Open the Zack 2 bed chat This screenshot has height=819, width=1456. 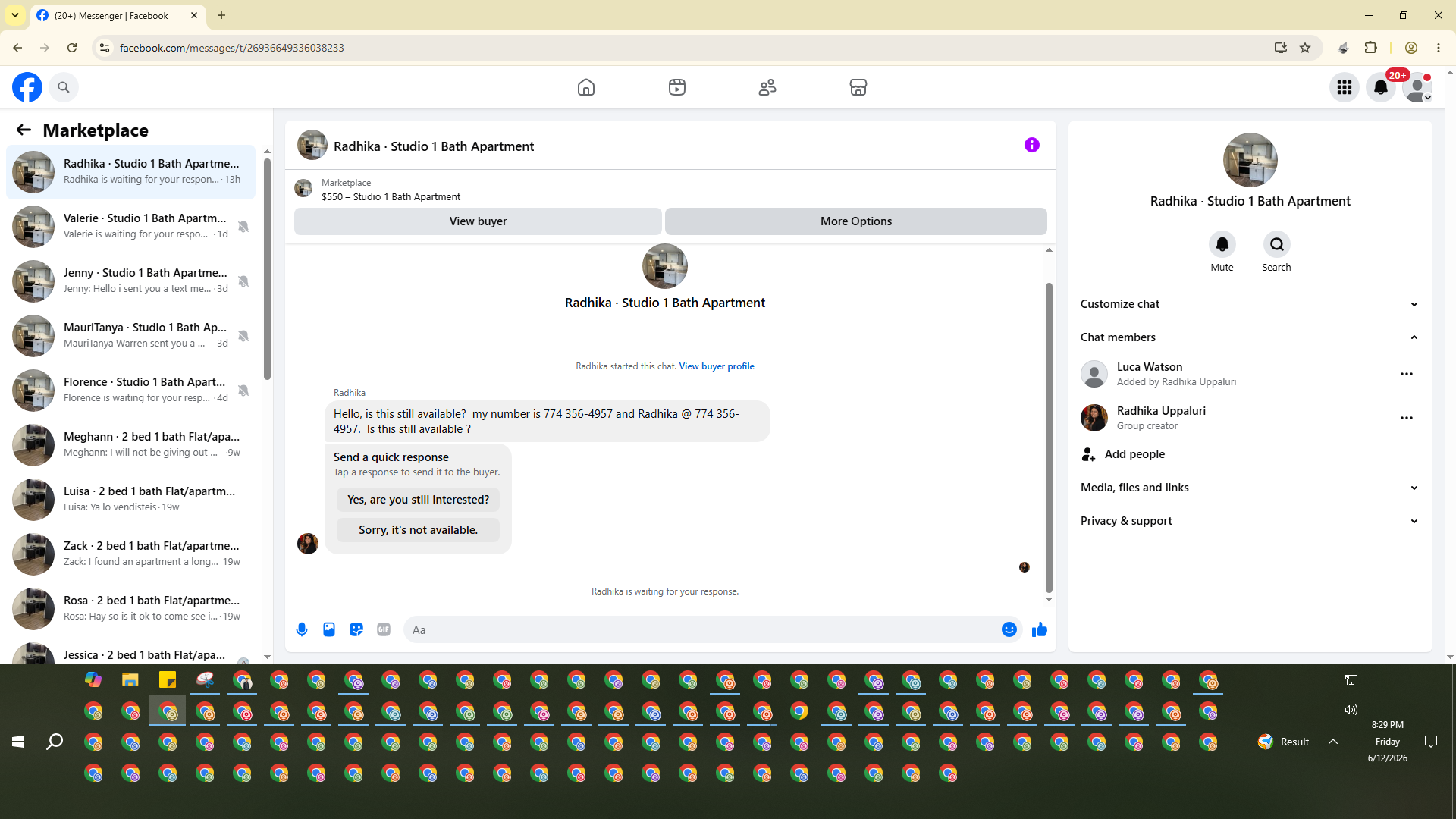130,554
